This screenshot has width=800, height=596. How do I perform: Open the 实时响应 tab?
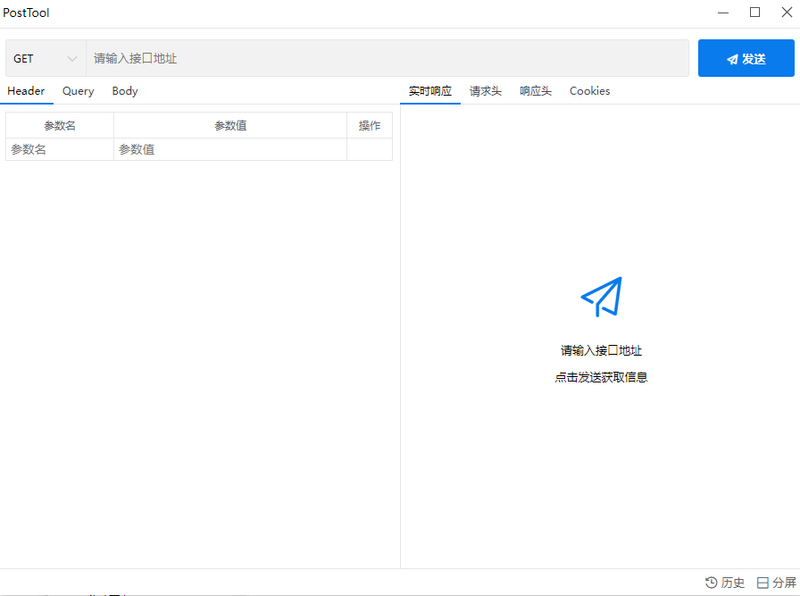click(x=430, y=91)
